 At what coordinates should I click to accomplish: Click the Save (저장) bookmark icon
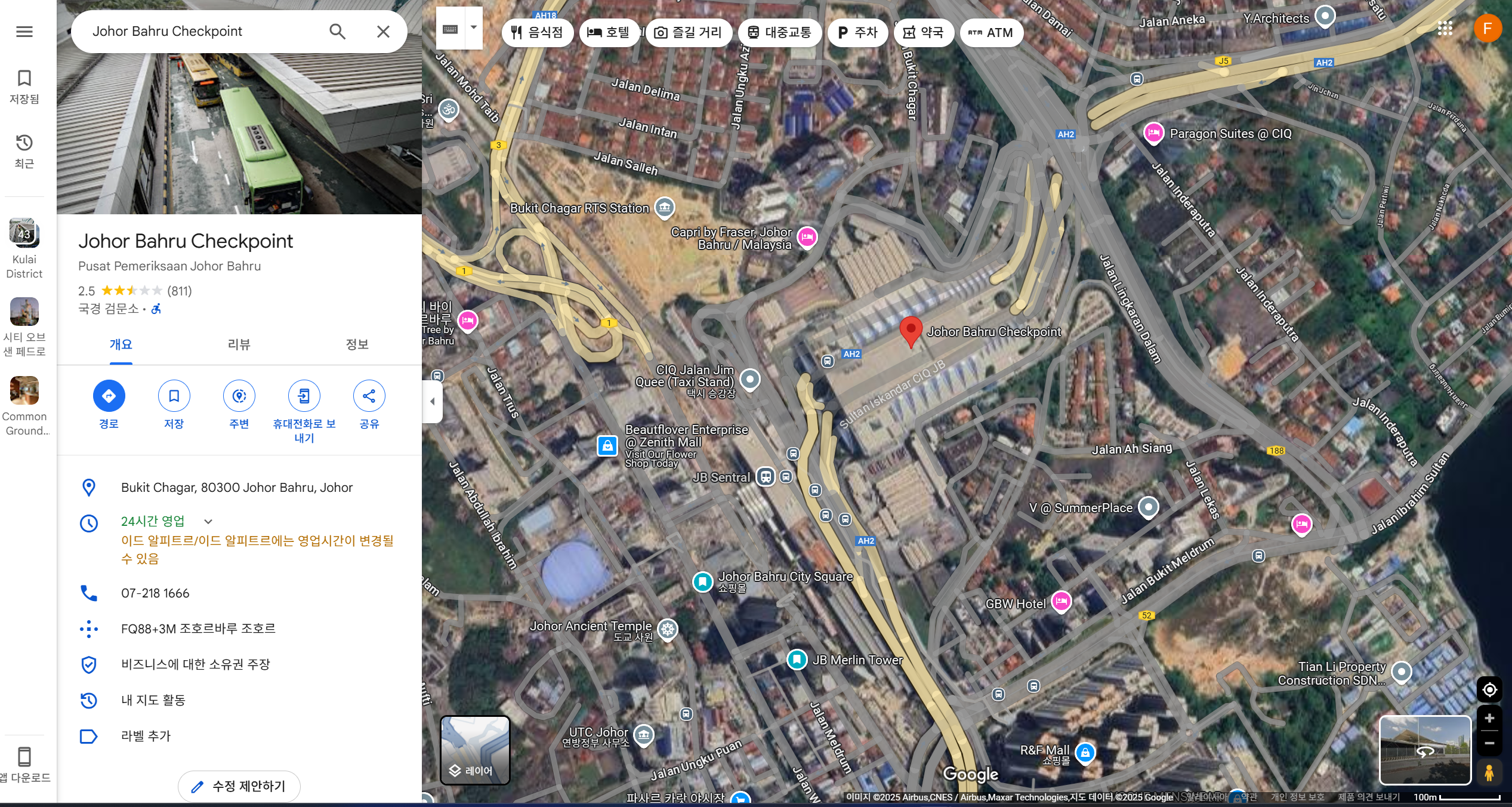point(174,396)
